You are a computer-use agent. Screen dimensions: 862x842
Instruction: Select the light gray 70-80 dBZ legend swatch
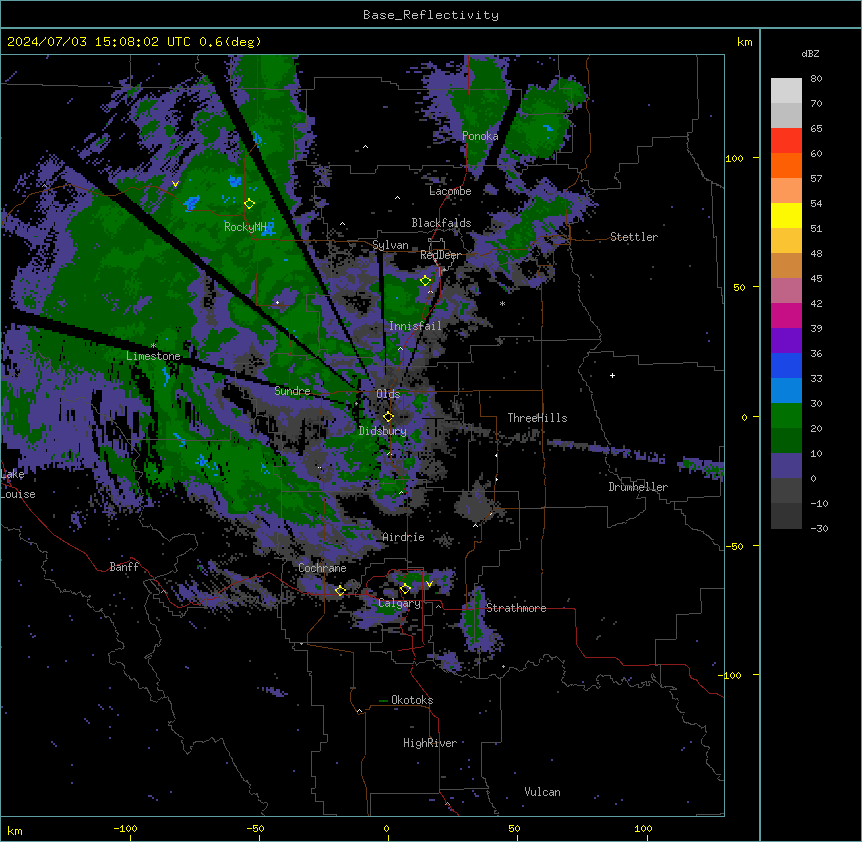click(x=786, y=91)
